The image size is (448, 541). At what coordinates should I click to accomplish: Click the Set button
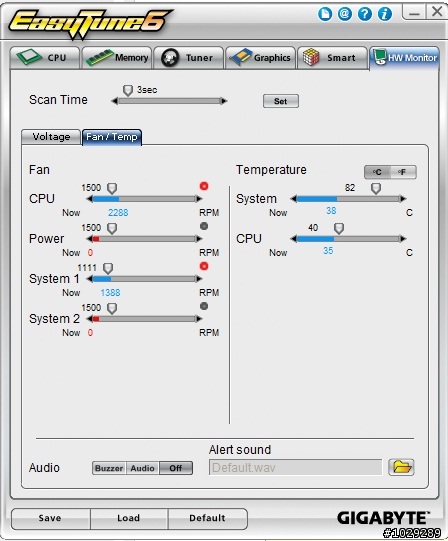(281, 101)
